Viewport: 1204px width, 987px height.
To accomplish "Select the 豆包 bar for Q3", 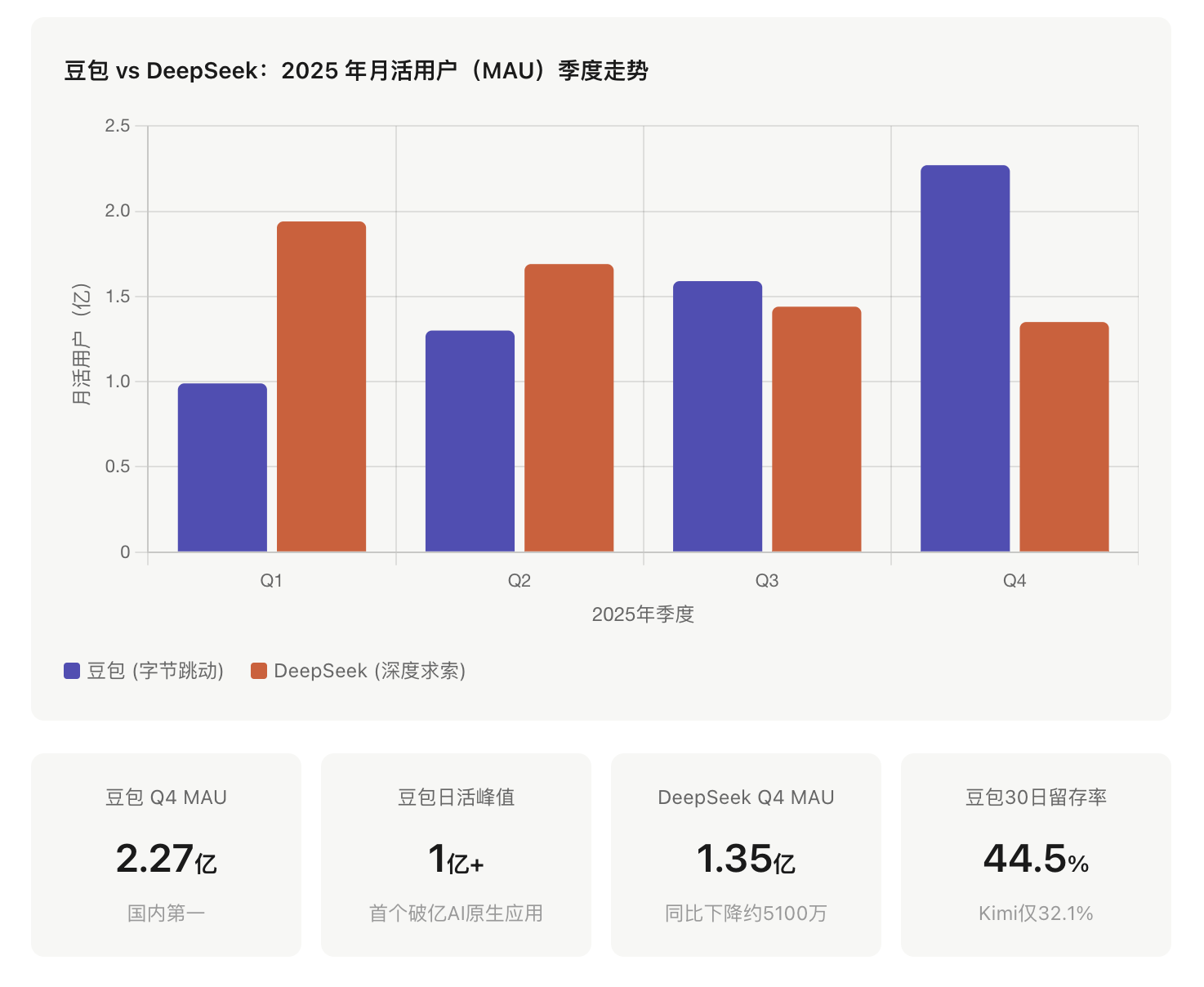I will (x=717, y=417).
